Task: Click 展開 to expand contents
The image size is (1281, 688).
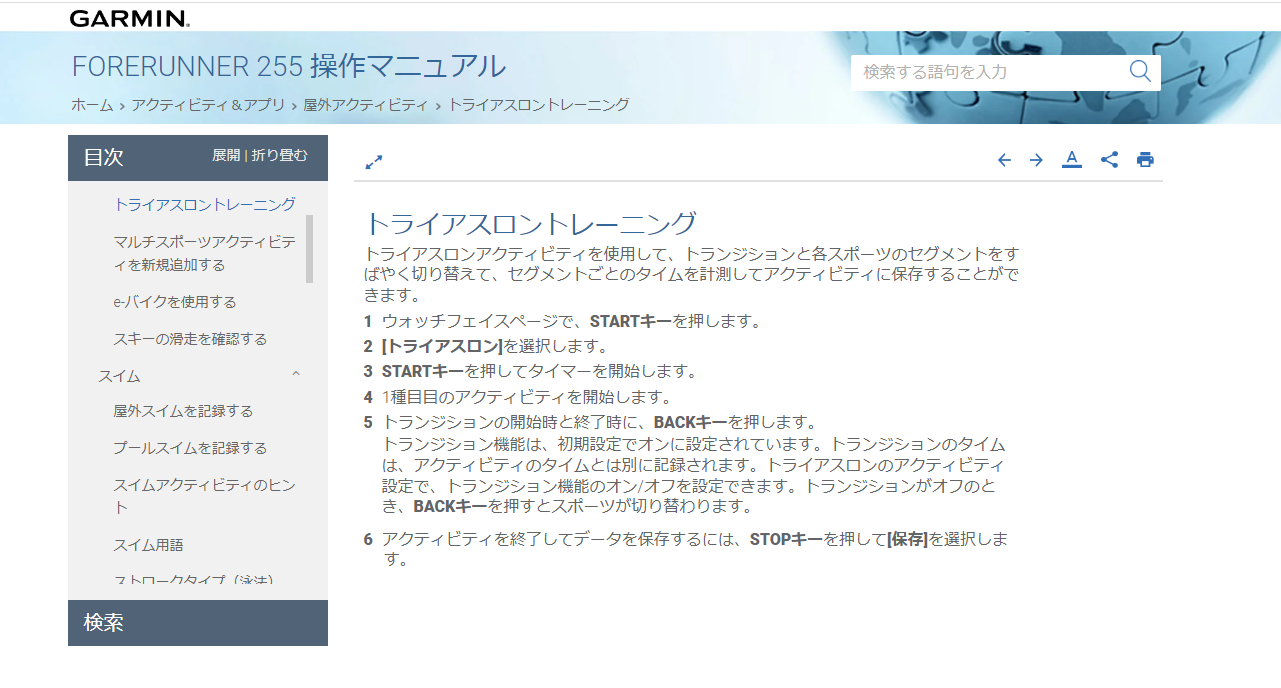Action: [x=226, y=155]
